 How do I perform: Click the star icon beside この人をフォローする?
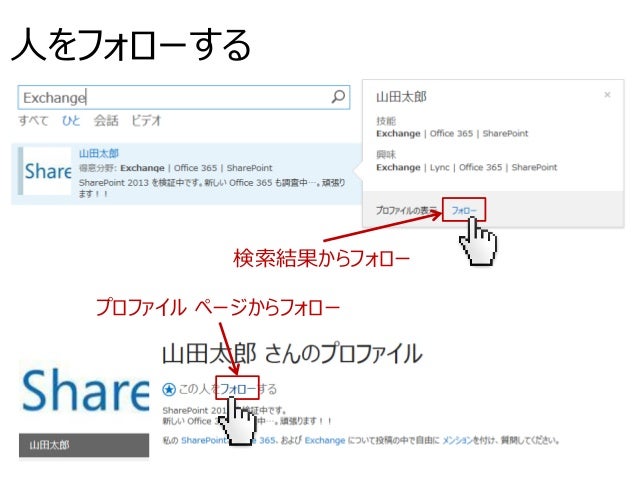pyautogui.click(x=168, y=389)
